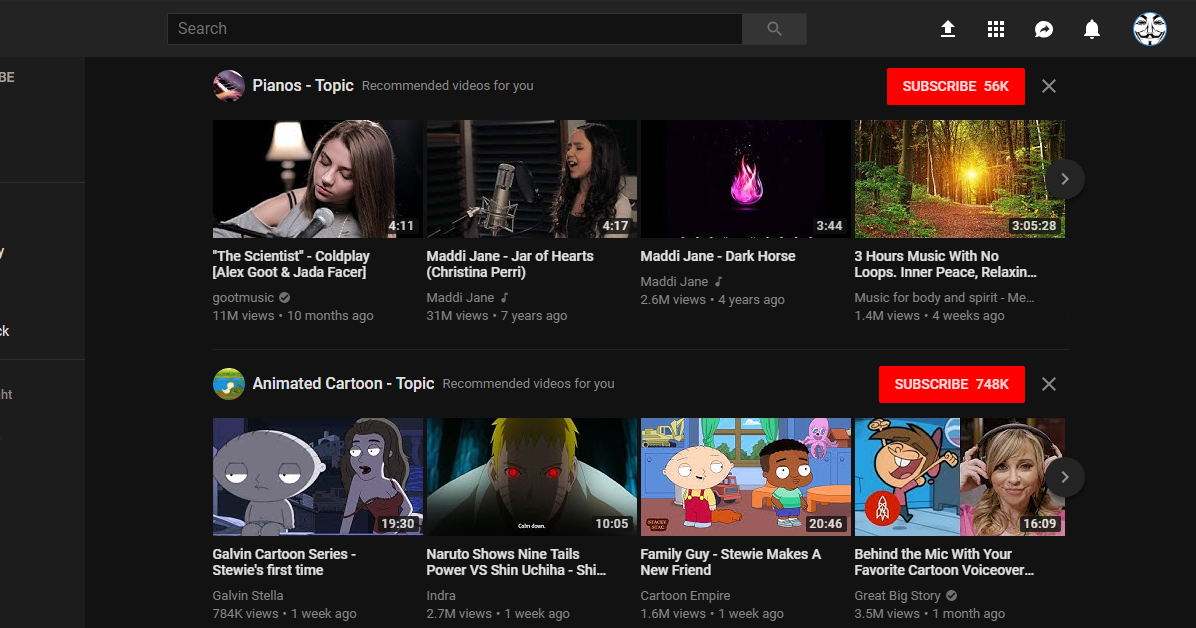Open Music for body and spirit channel
Viewport: 1196px width, 628px height.
pos(944,298)
